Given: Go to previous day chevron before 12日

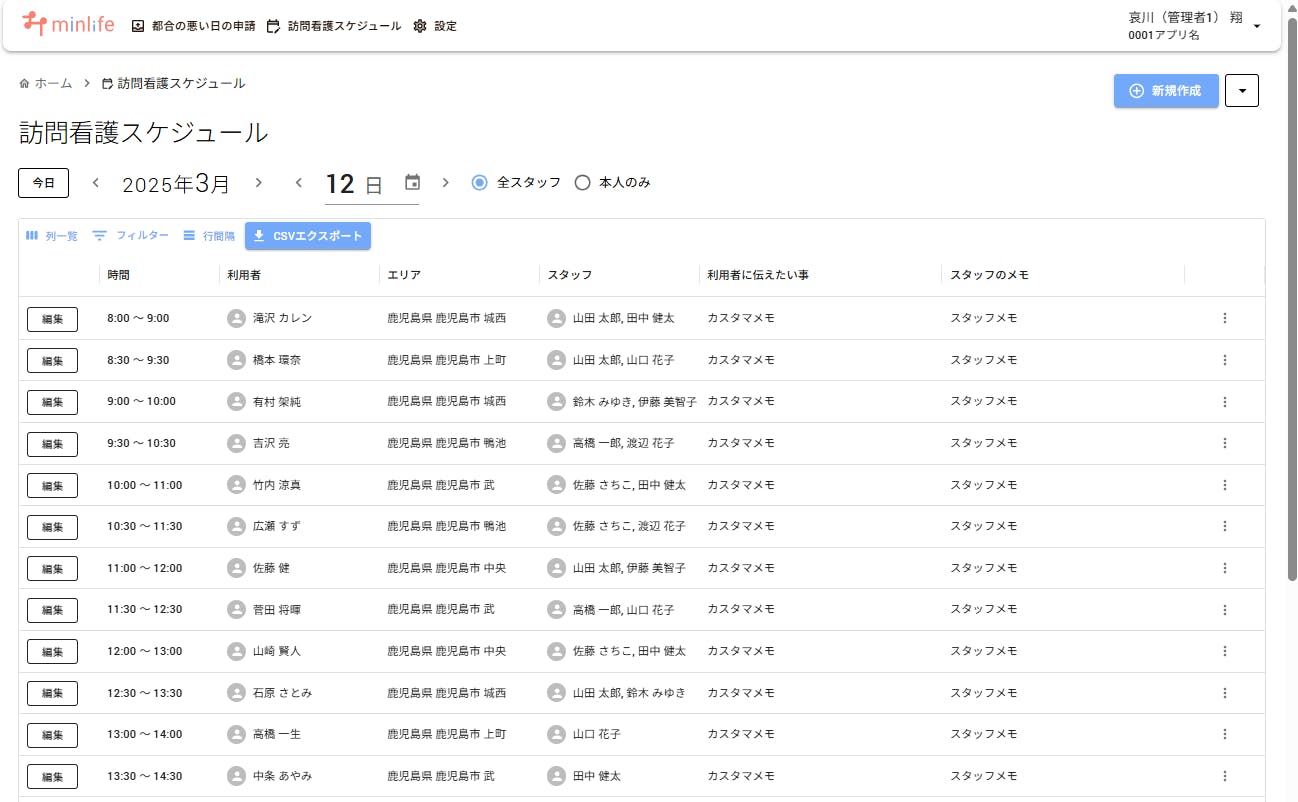Looking at the screenshot, I should pyautogui.click(x=298, y=183).
